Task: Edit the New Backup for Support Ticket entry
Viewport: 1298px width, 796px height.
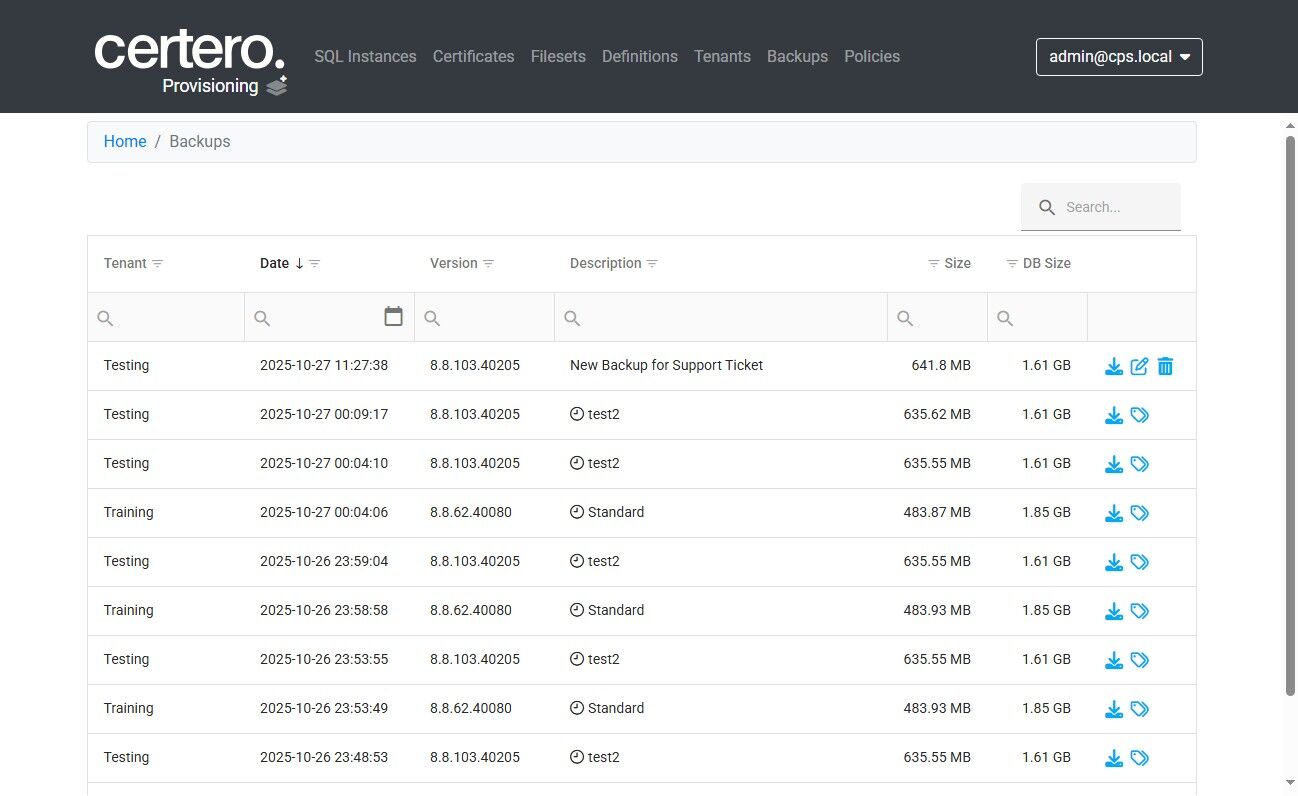Action: pos(1139,366)
